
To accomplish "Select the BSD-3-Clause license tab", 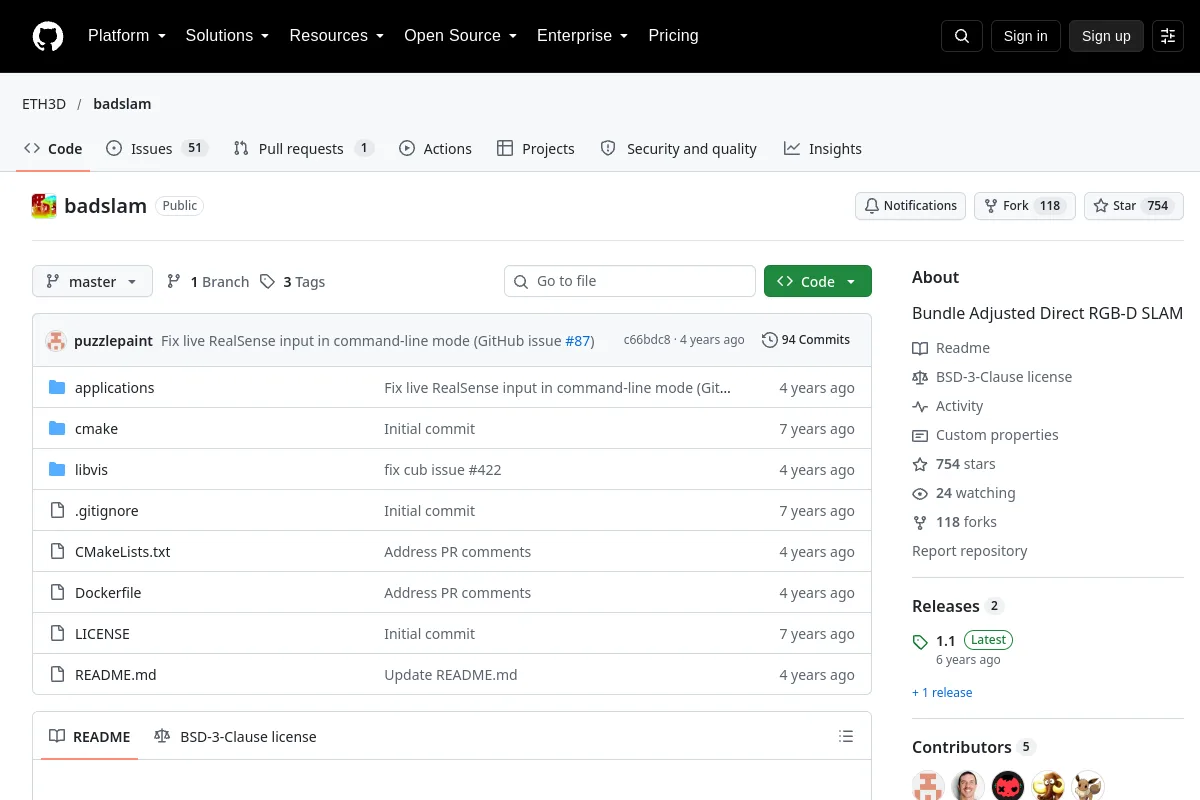I will pyautogui.click(x=235, y=737).
